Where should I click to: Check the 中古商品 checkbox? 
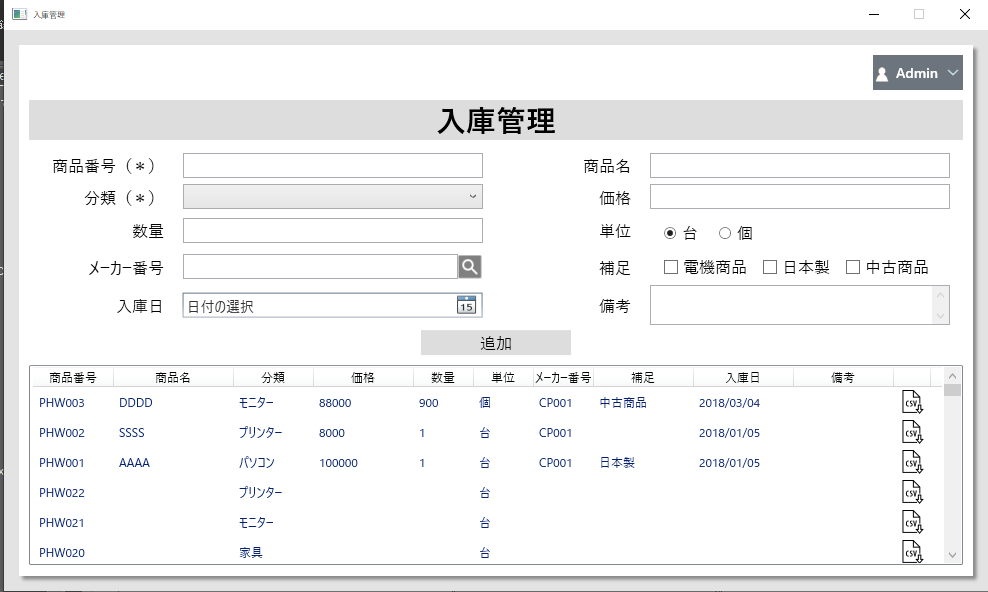pos(853,267)
